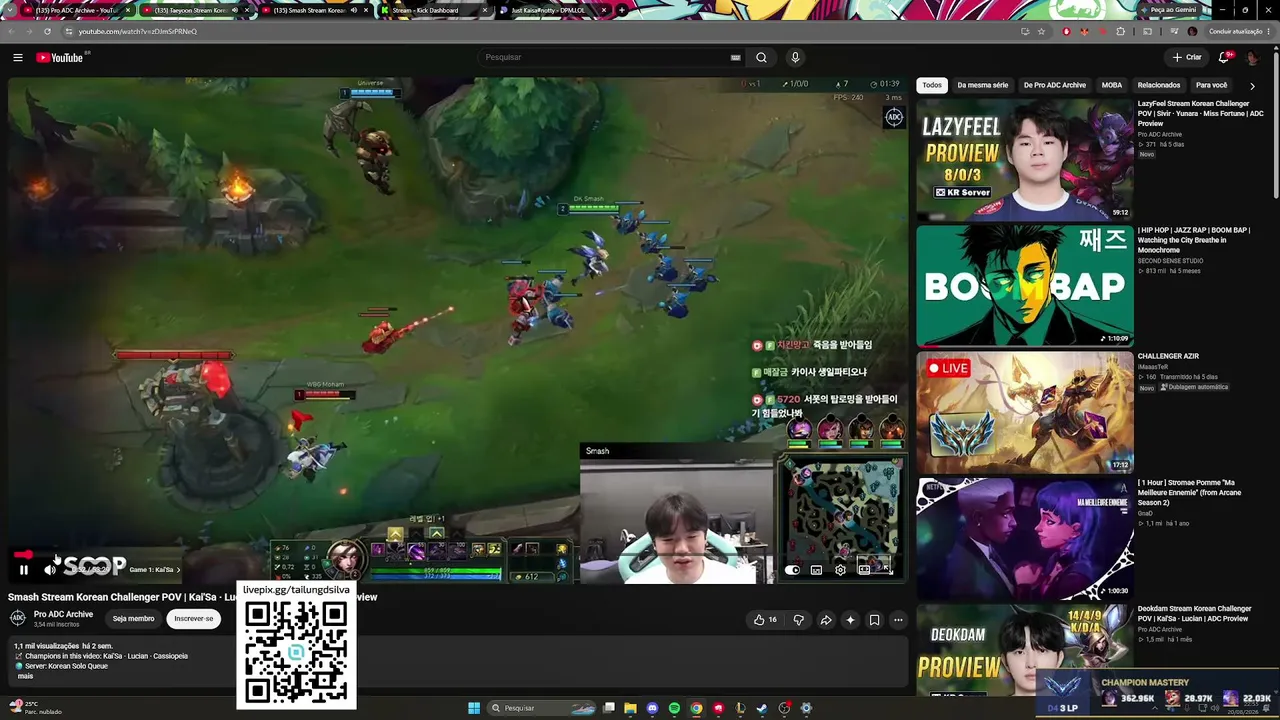The image size is (1280, 720).
Task: Open the Pro ADC Archive channel avatar
Action: (18, 618)
